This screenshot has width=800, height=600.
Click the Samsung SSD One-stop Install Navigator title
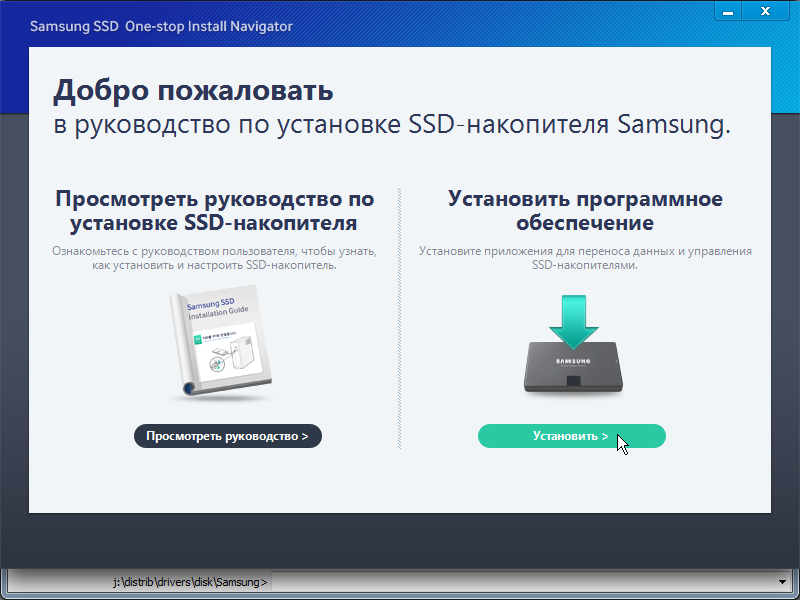pos(161,27)
